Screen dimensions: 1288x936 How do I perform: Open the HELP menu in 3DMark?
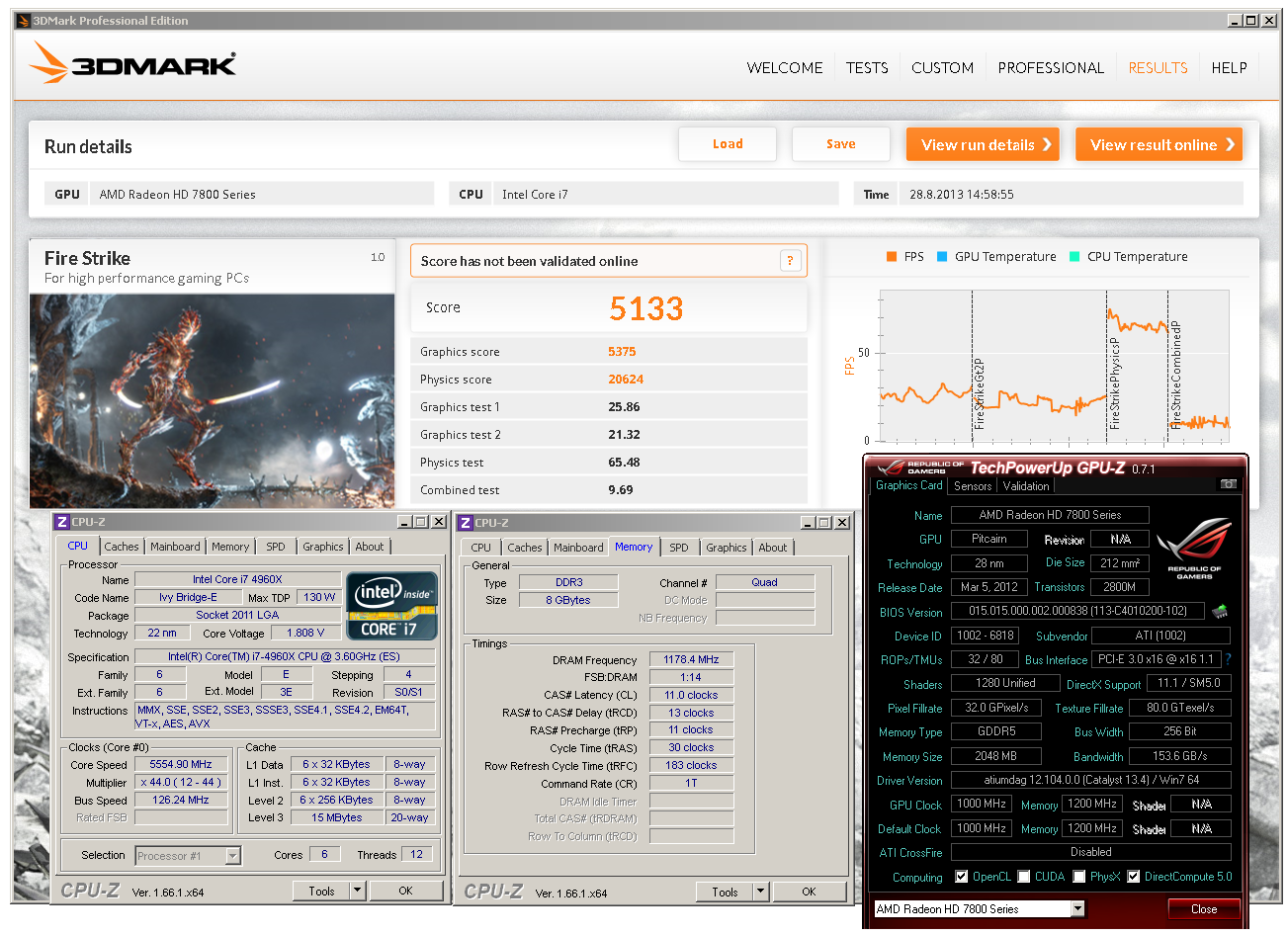pos(1229,67)
